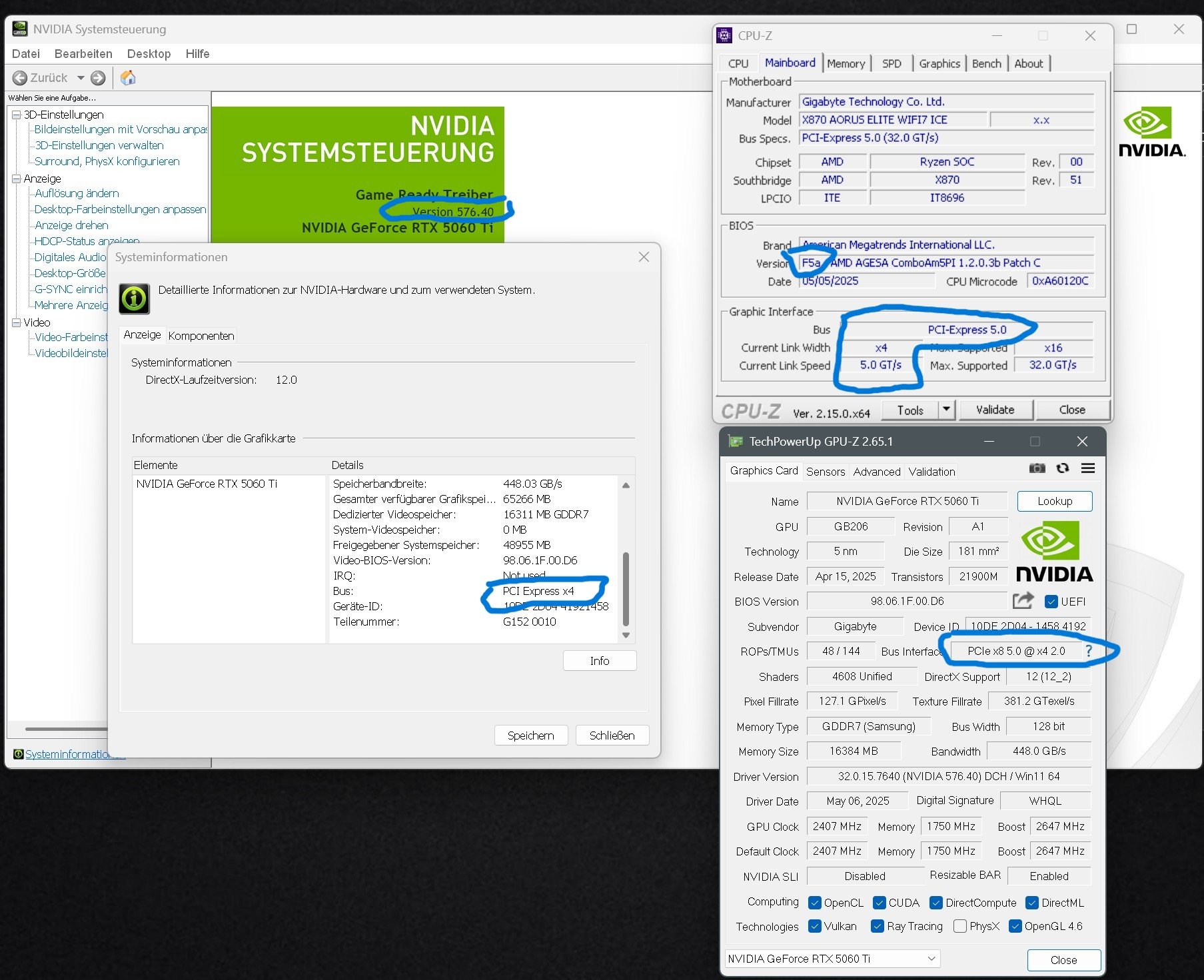Click the GPU-Z title bar icon
The image size is (1204, 980).
pos(736,441)
